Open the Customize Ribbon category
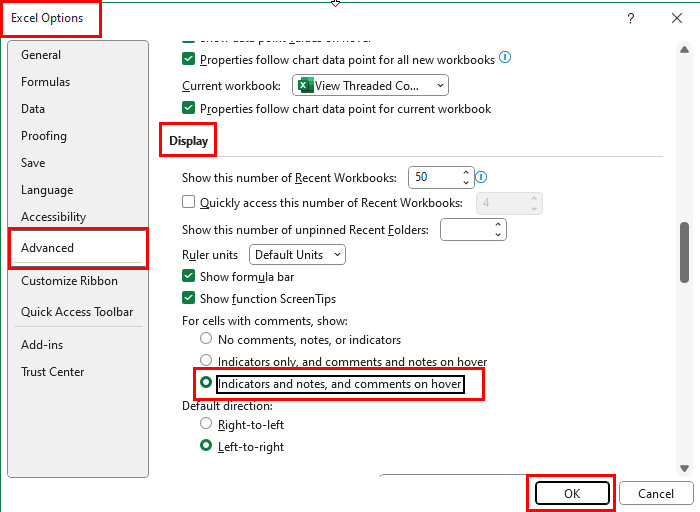Viewport: 700px width, 512px height. 78,281
